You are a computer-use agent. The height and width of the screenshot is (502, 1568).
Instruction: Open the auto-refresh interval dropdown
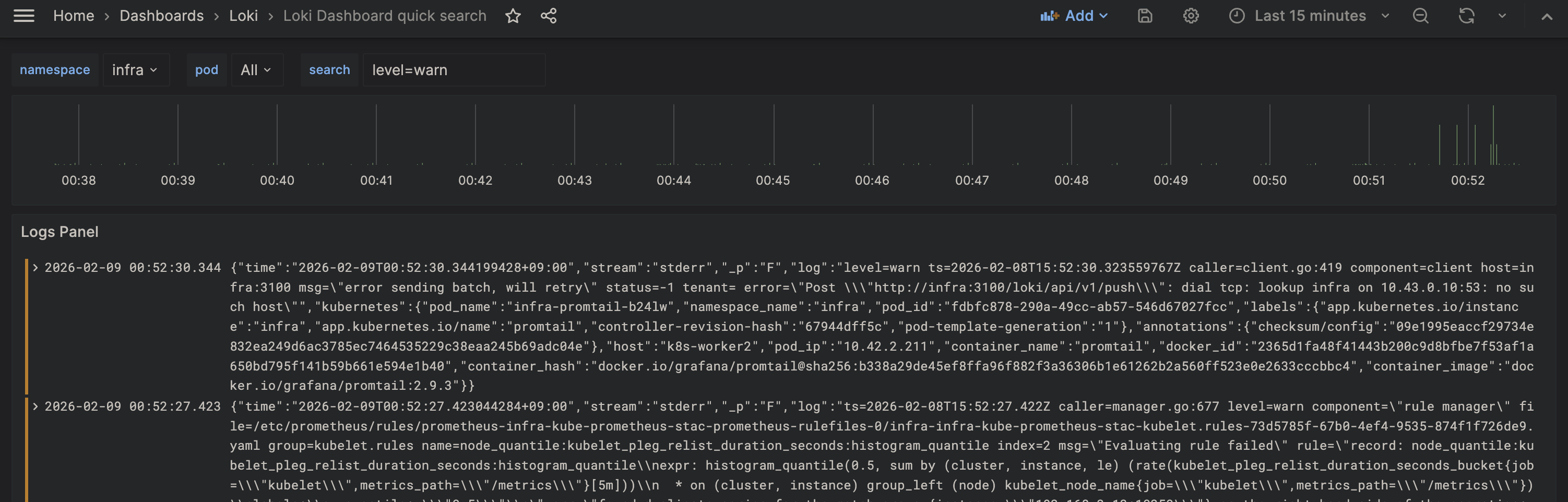click(x=1502, y=16)
